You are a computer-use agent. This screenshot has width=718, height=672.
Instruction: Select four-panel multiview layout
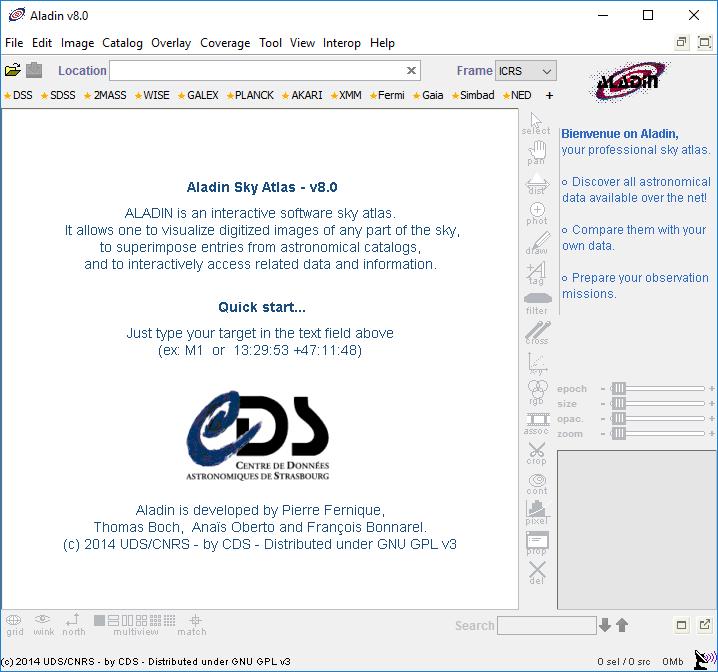click(141, 620)
